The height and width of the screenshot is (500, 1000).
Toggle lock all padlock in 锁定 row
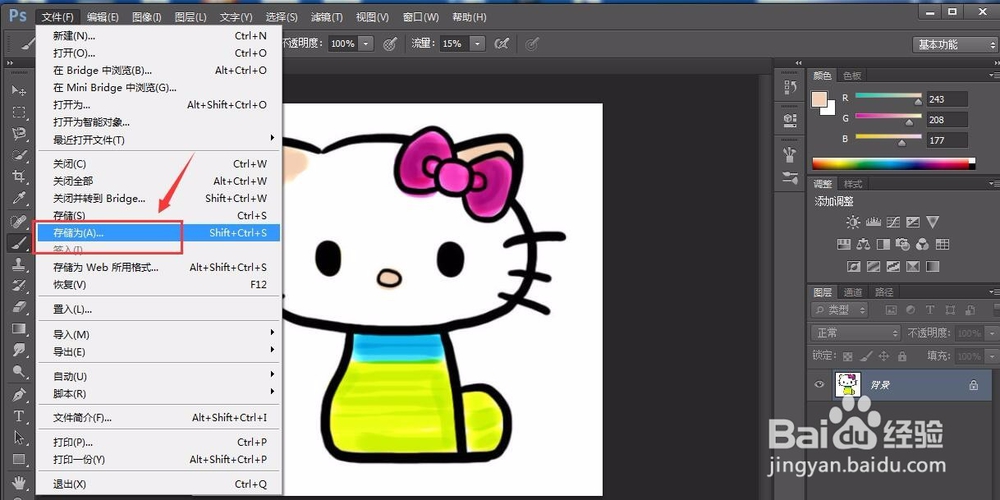click(x=902, y=356)
